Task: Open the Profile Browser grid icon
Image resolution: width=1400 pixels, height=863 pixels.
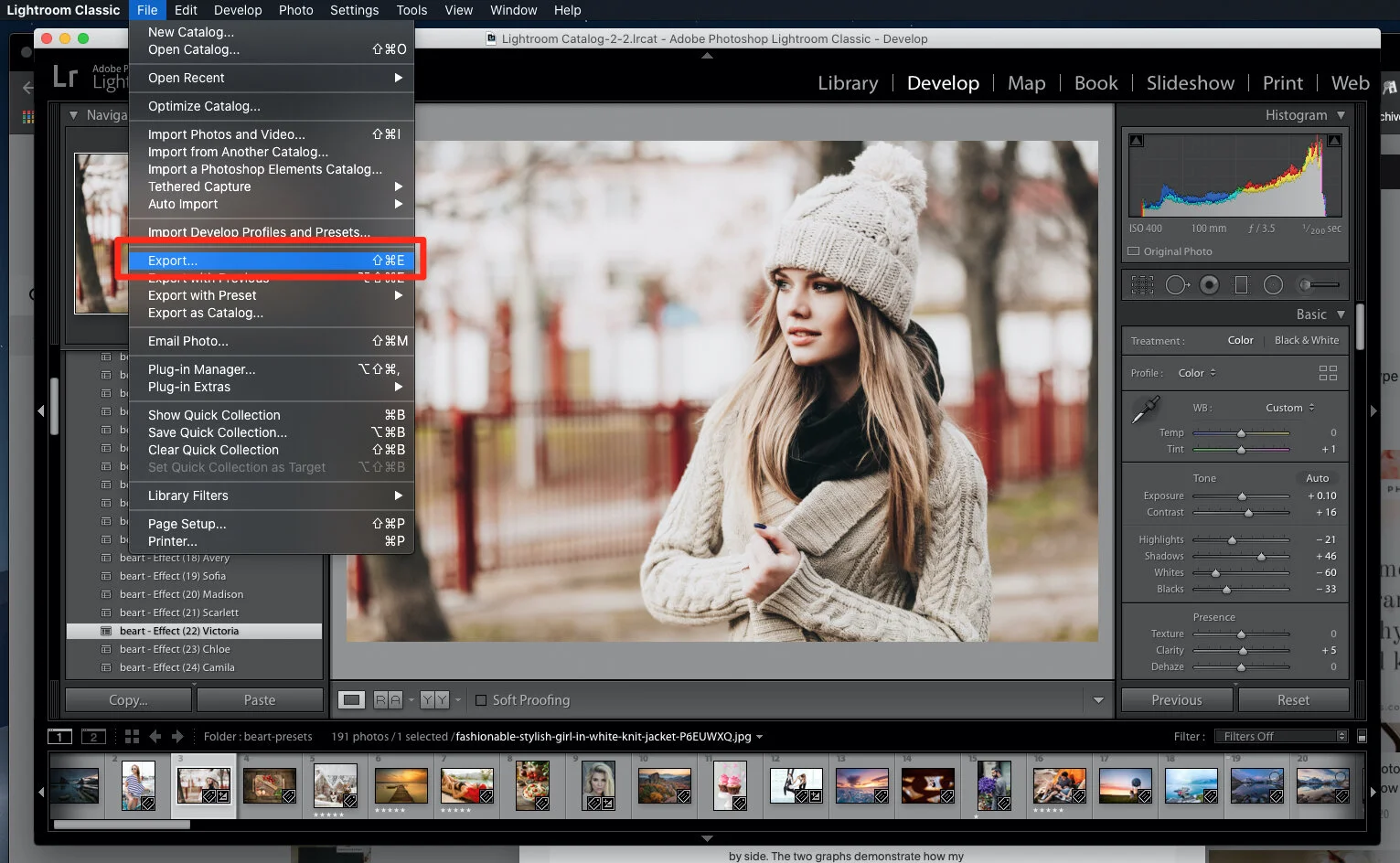Action: pyautogui.click(x=1328, y=373)
